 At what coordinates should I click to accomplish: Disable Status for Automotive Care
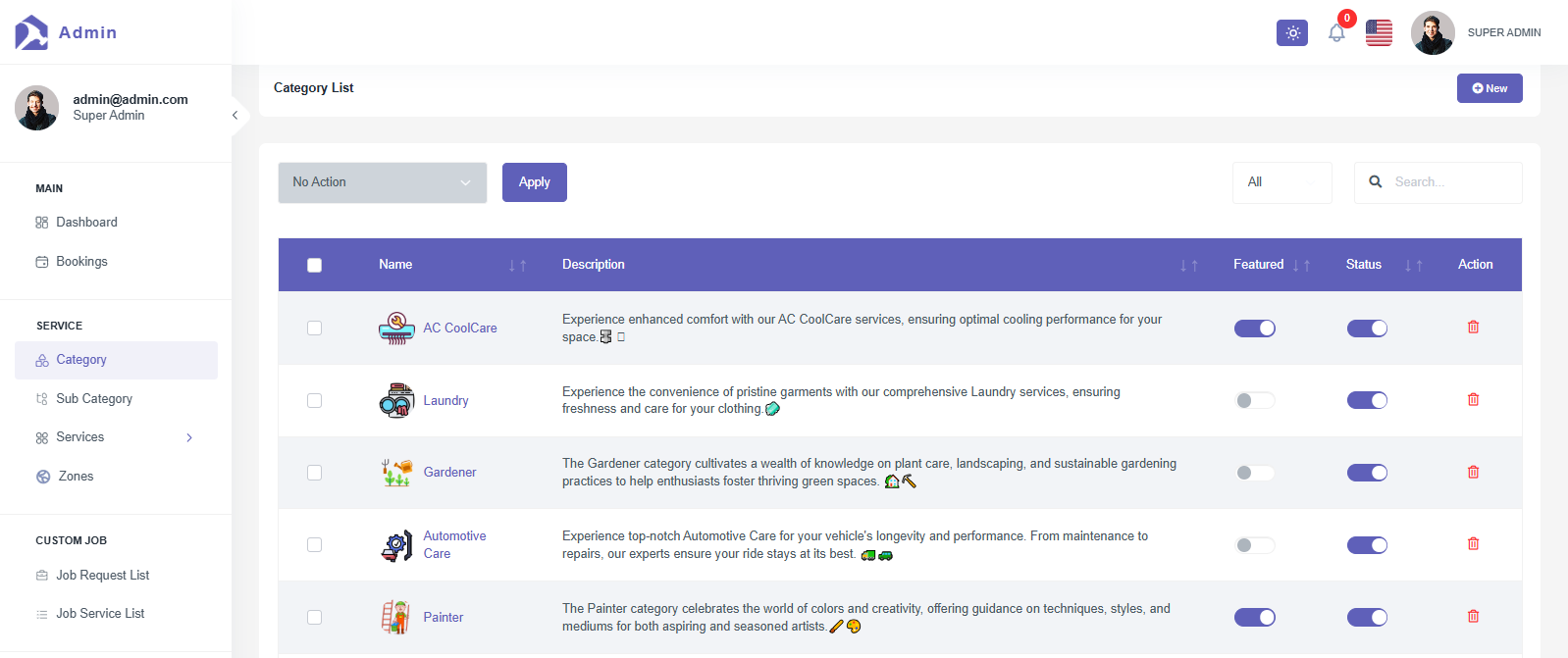pyautogui.click(x=1366, y=545)
